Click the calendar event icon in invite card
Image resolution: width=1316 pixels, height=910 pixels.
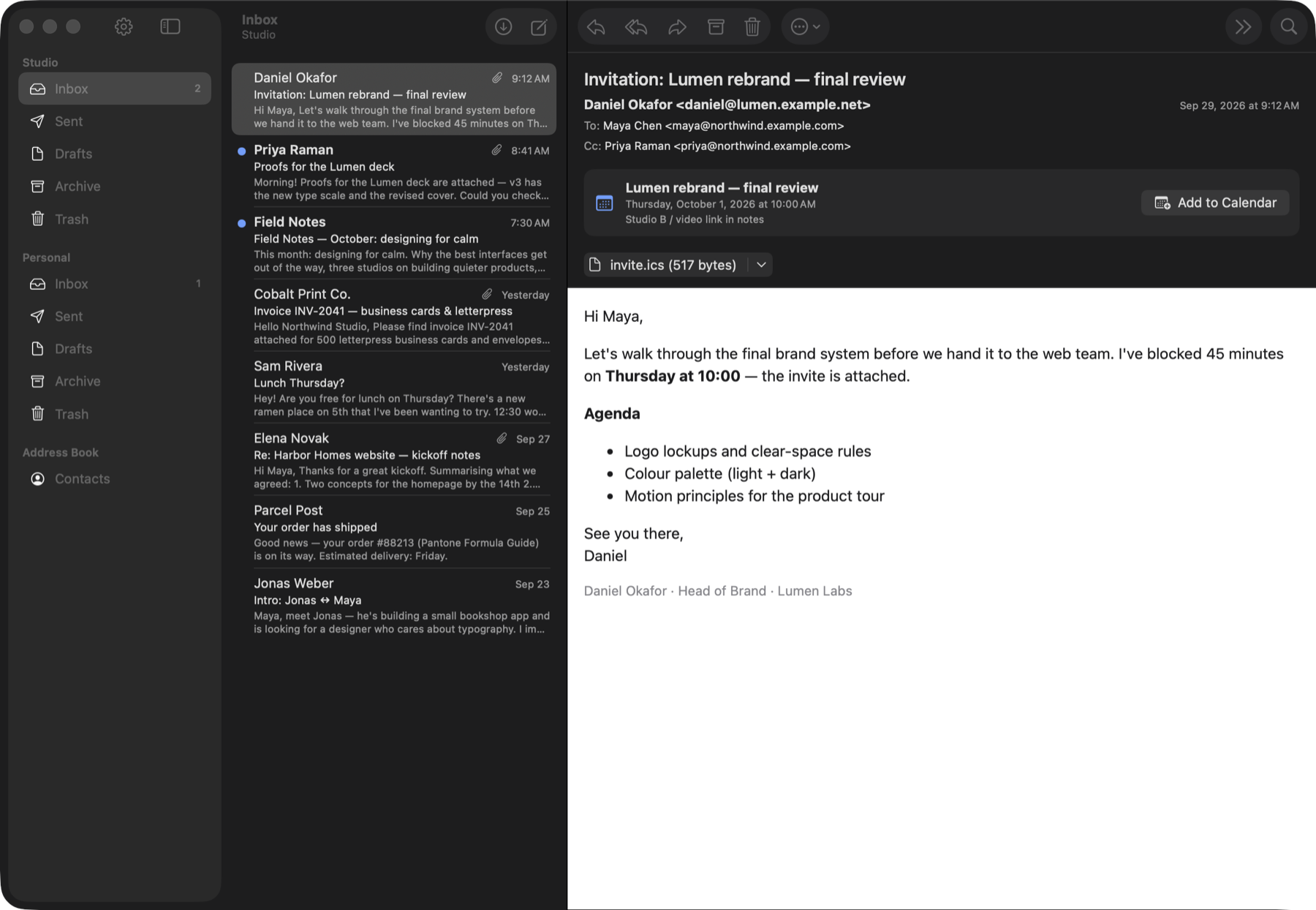click(604, 203)
